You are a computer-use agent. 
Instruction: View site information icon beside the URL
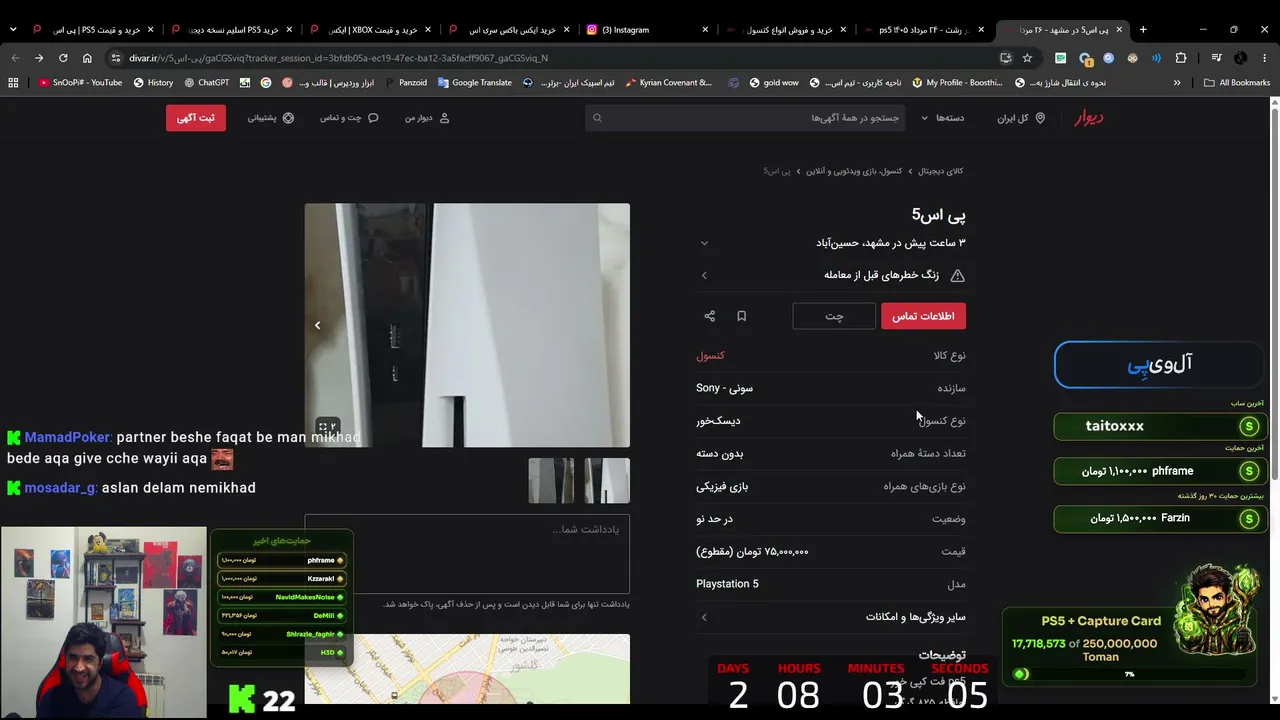(x=116, y=58)
